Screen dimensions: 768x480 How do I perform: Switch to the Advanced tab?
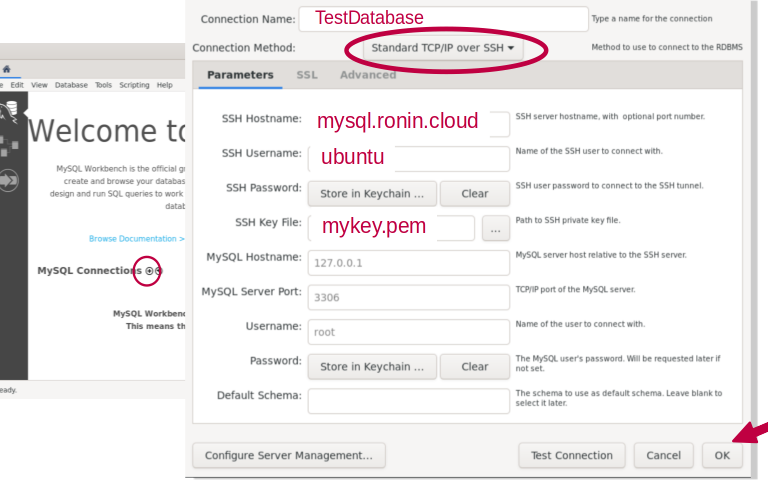coord(368,75)
